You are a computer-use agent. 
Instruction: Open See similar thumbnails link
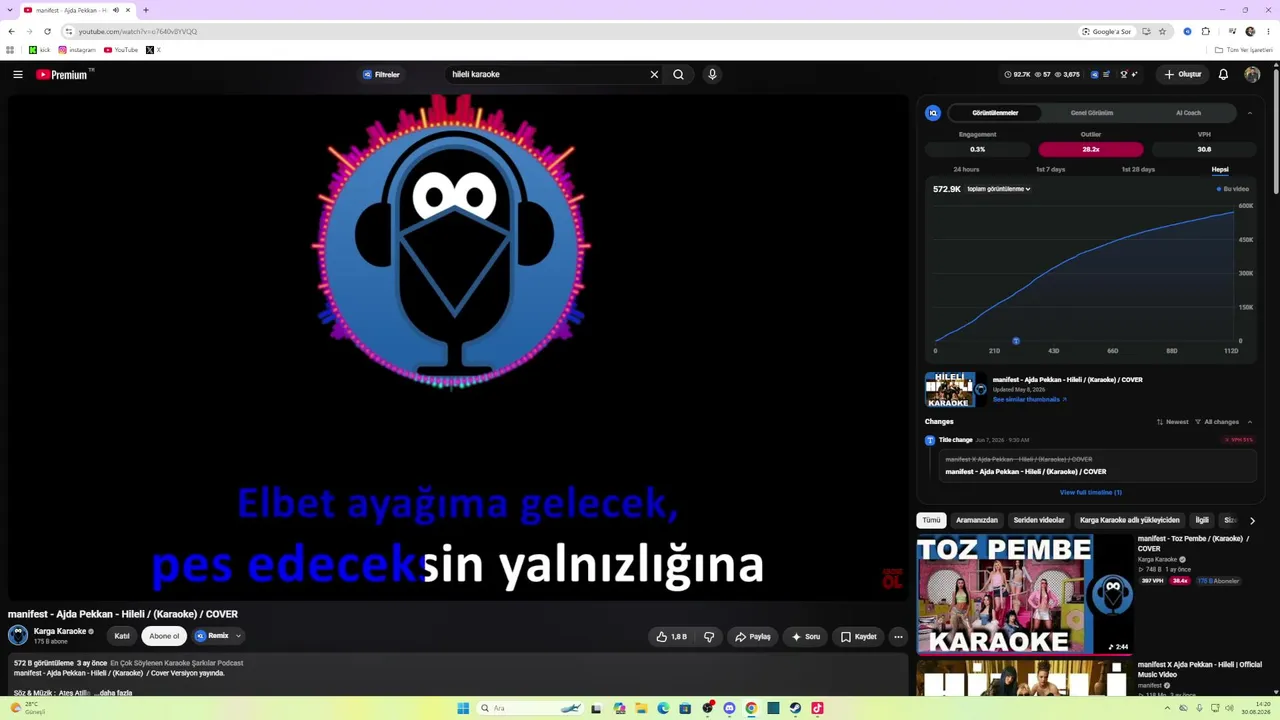pos(1030,399)
